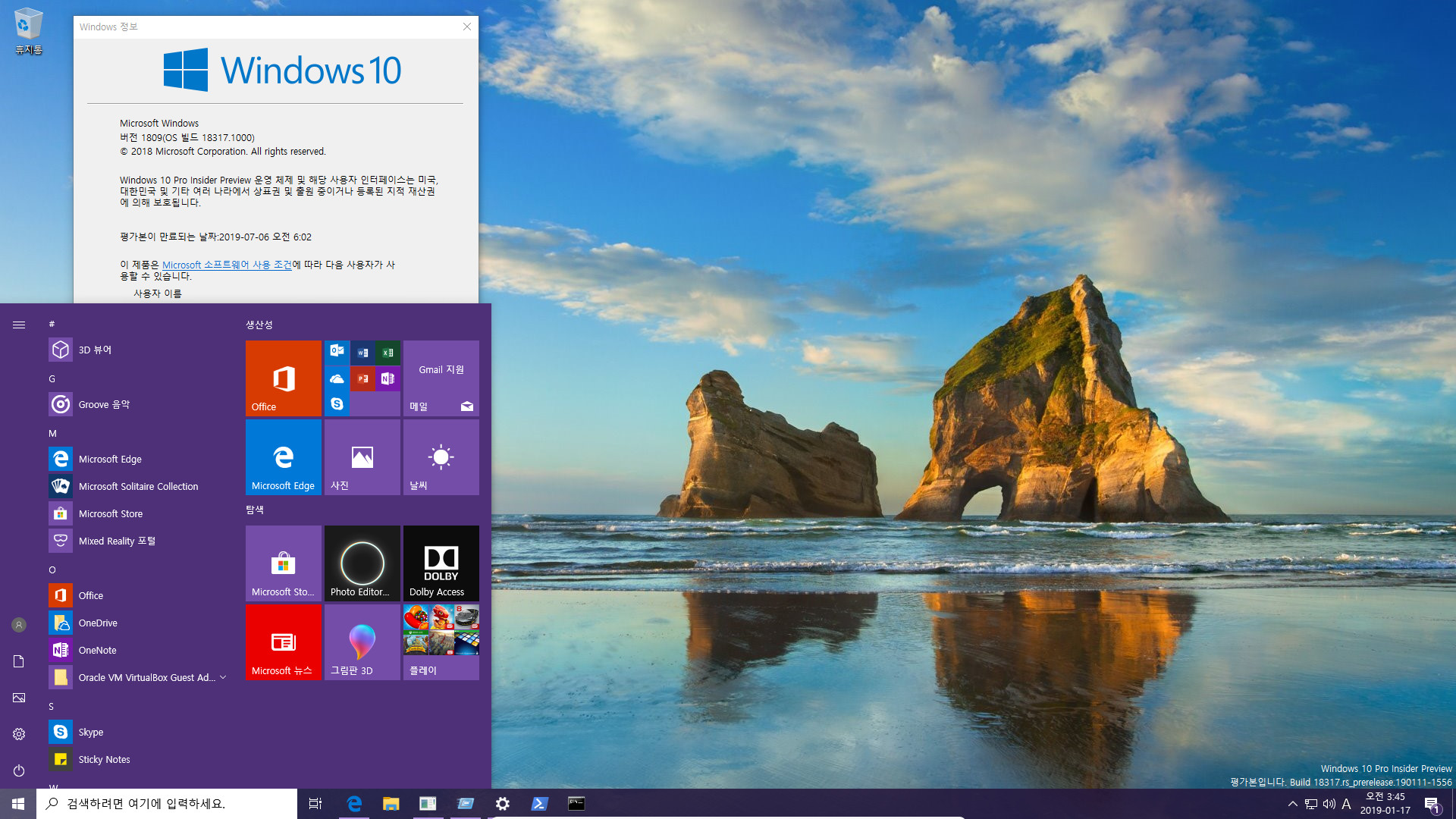Launch Skype from the app list
The image size is (1456, 819).
pos(140,732)
